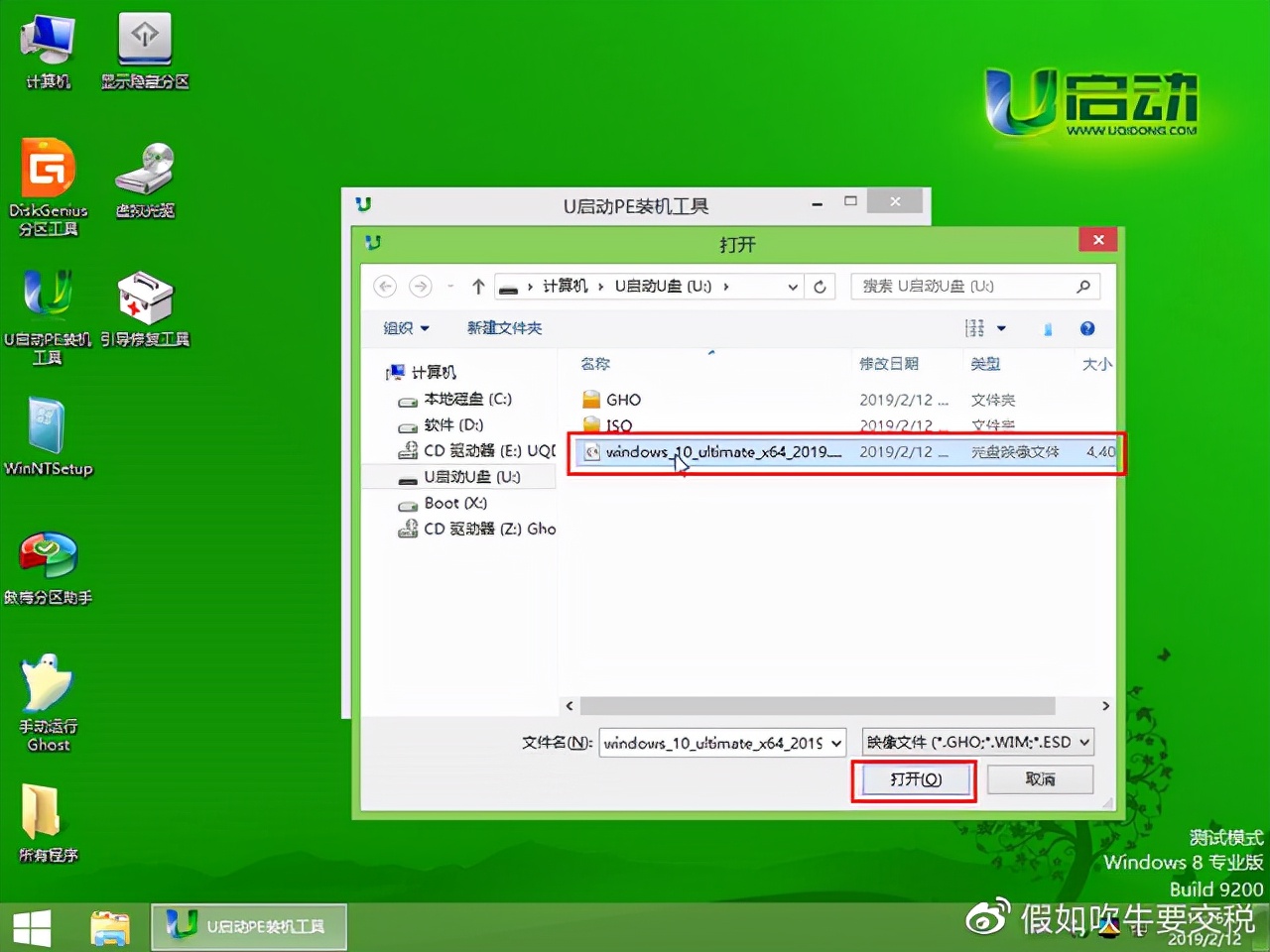Viewport: 1270px width, 952px height.
Task: Navigate back using the back arrow
Action: (x=385, y=286)
